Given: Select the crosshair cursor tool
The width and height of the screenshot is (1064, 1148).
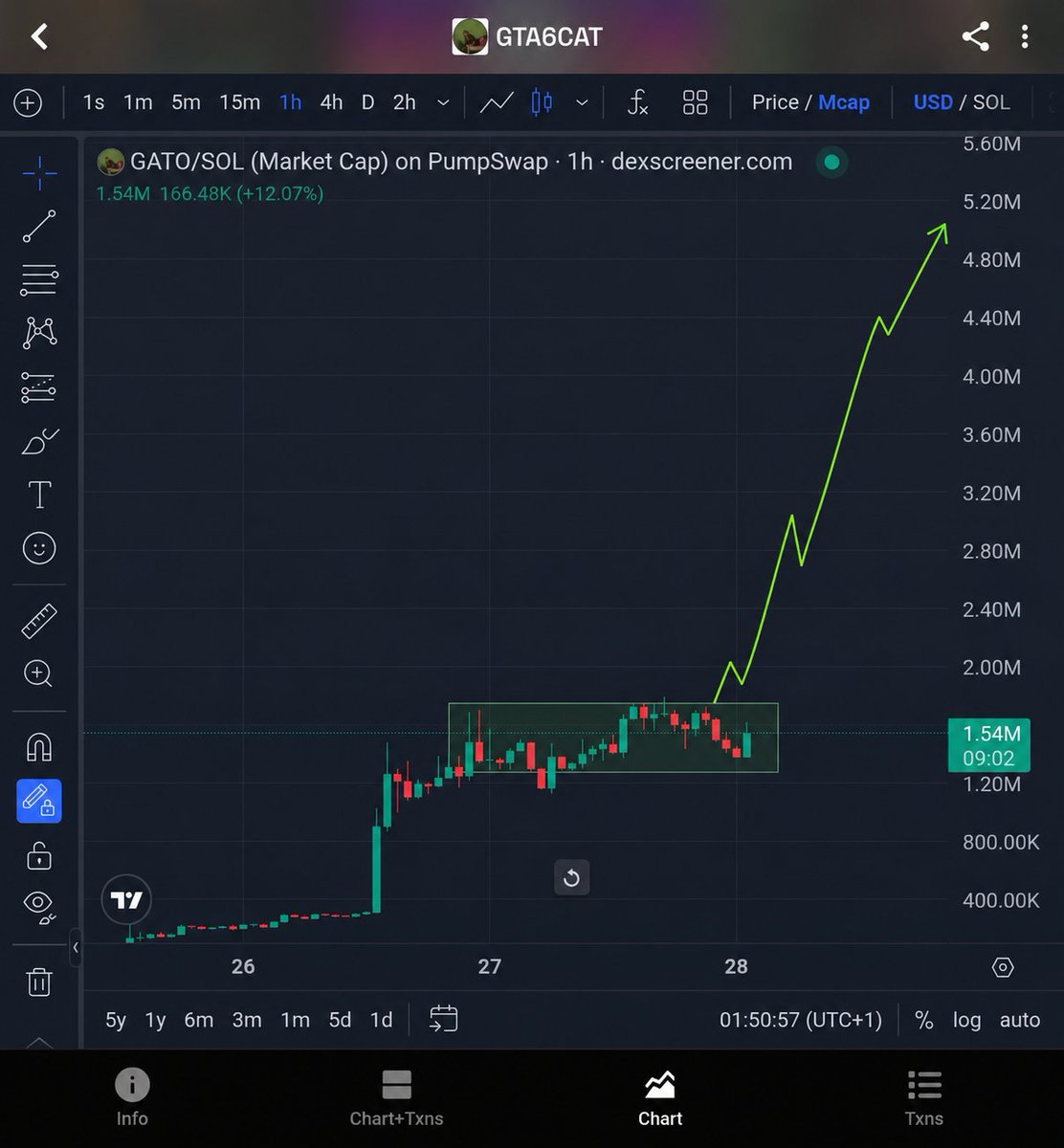Looking at the screenshot, I should 39,173.
